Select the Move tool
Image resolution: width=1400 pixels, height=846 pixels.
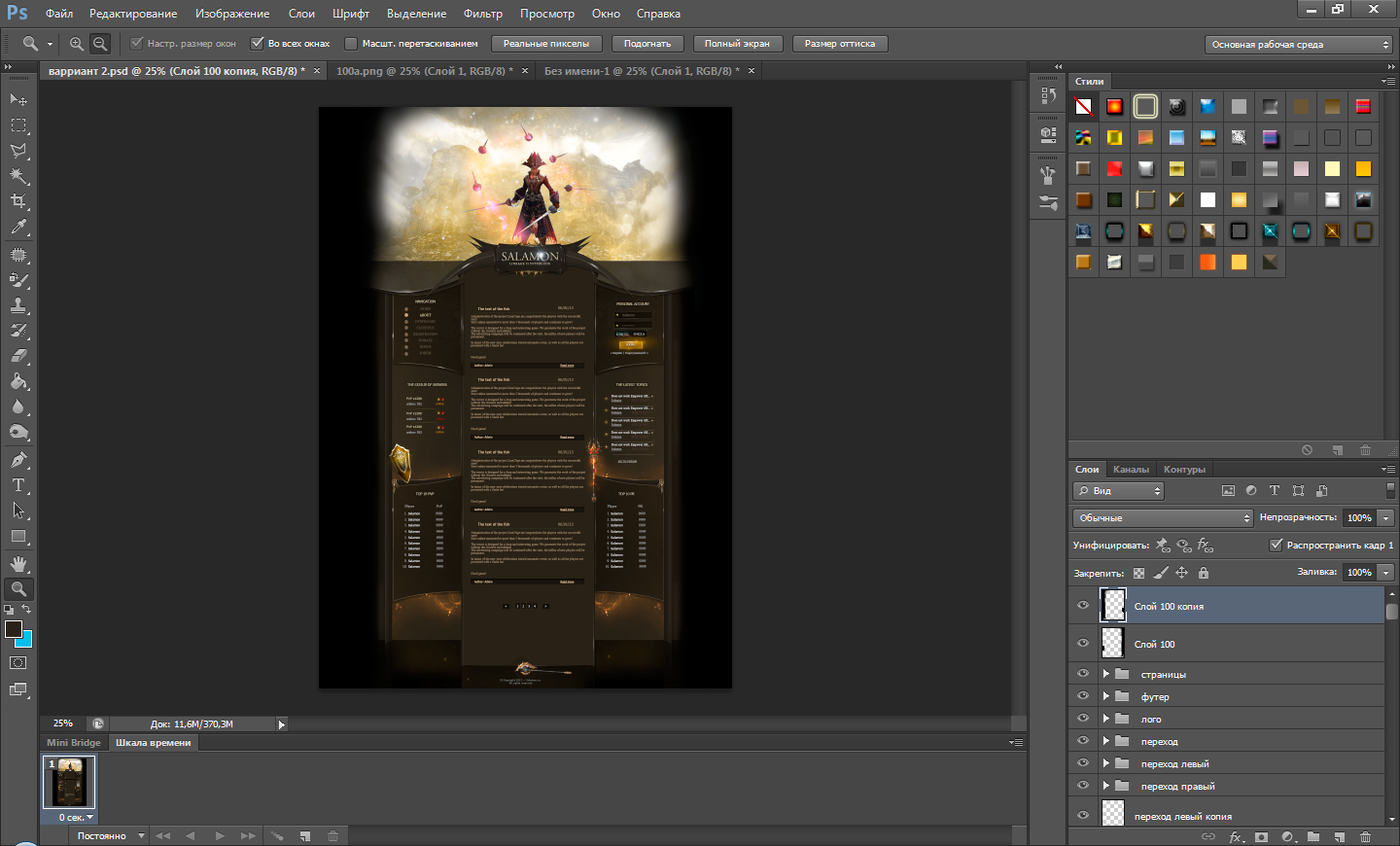click(x=18, y=99)
